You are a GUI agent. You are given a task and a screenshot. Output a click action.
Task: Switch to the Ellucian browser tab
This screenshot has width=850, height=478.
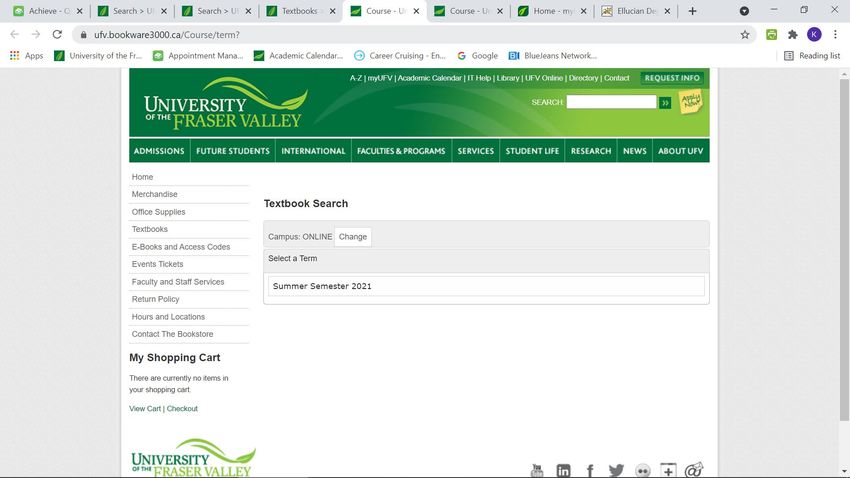(x=636, y=11)
